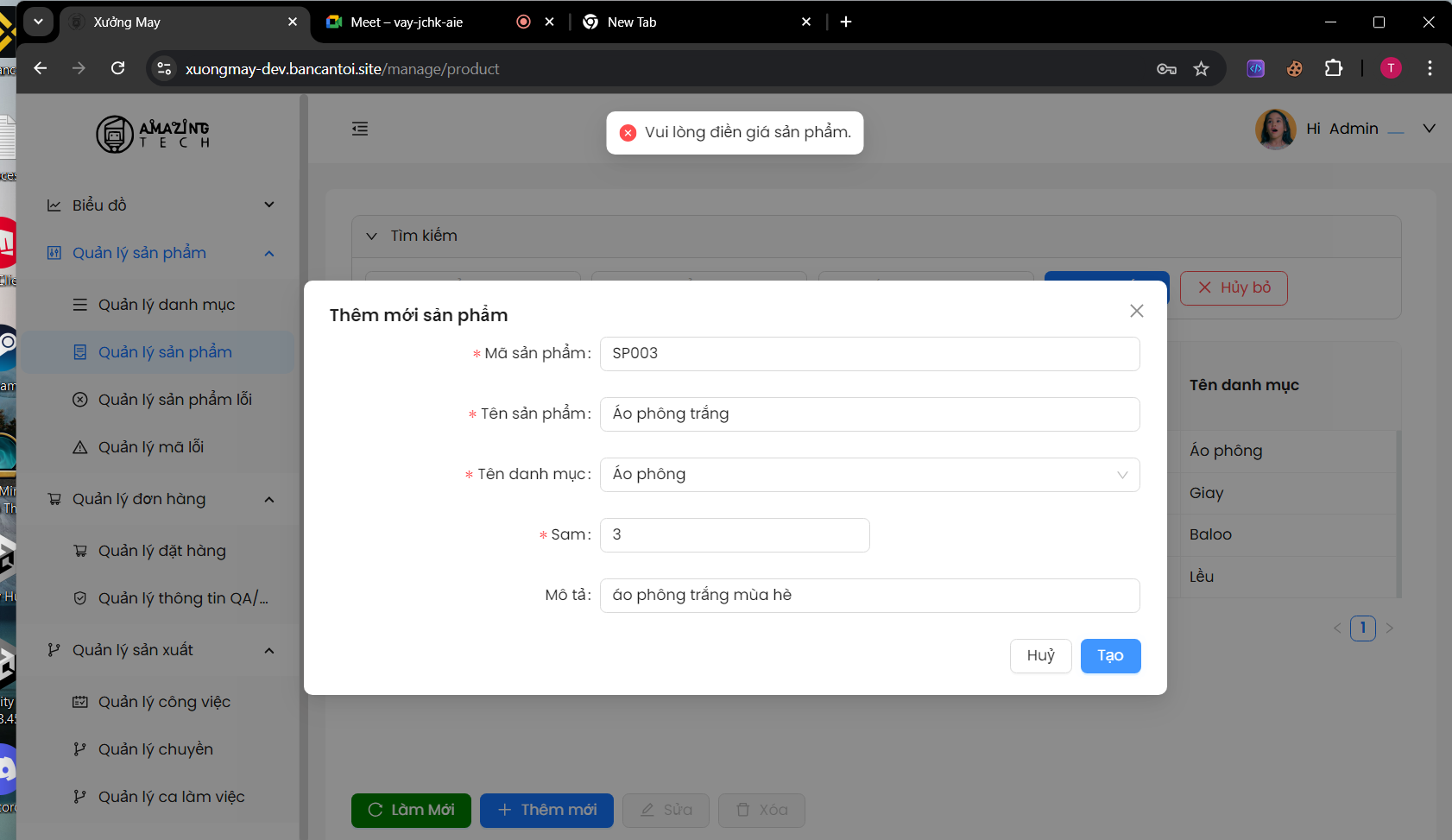This screenshot has width=1452, height=840.
Task: Open Quản lý sản phẩm lỗi menu item
Action: coord(174,400)
